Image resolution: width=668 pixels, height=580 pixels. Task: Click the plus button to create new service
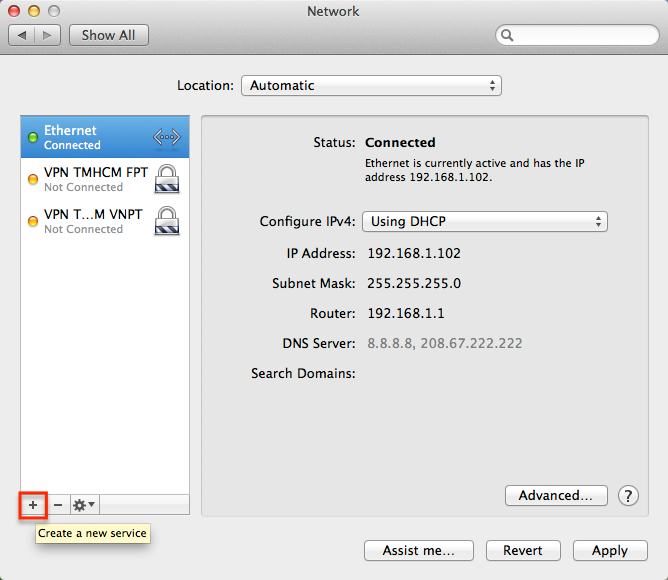click(33, 505)
